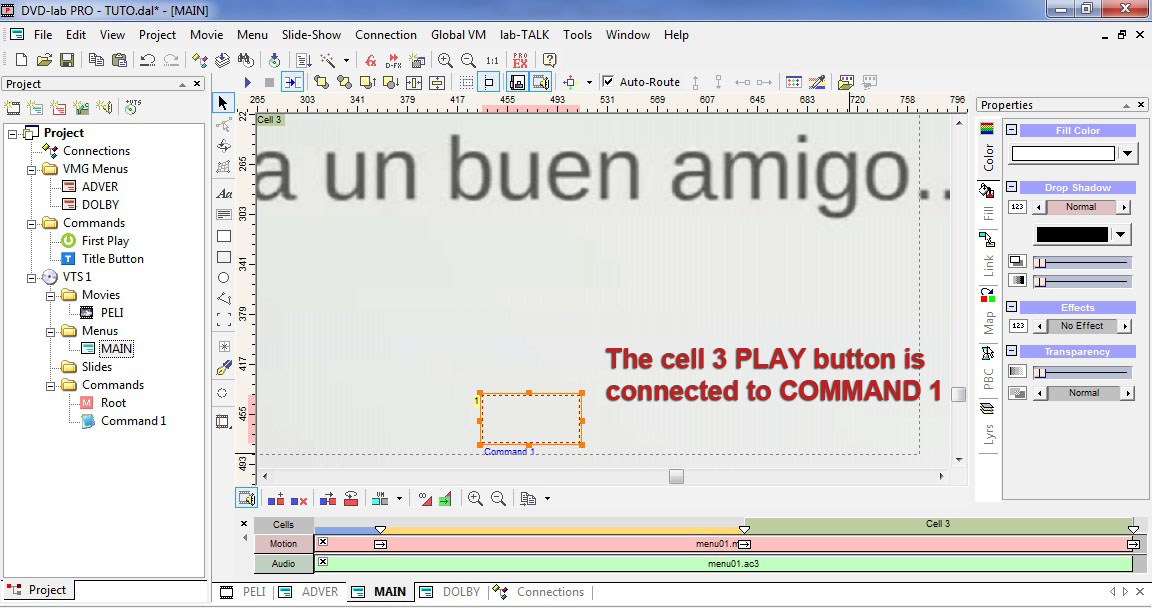Set zoom to 1:1
This screenshot has height=608, width=1154.
(492, 60)
